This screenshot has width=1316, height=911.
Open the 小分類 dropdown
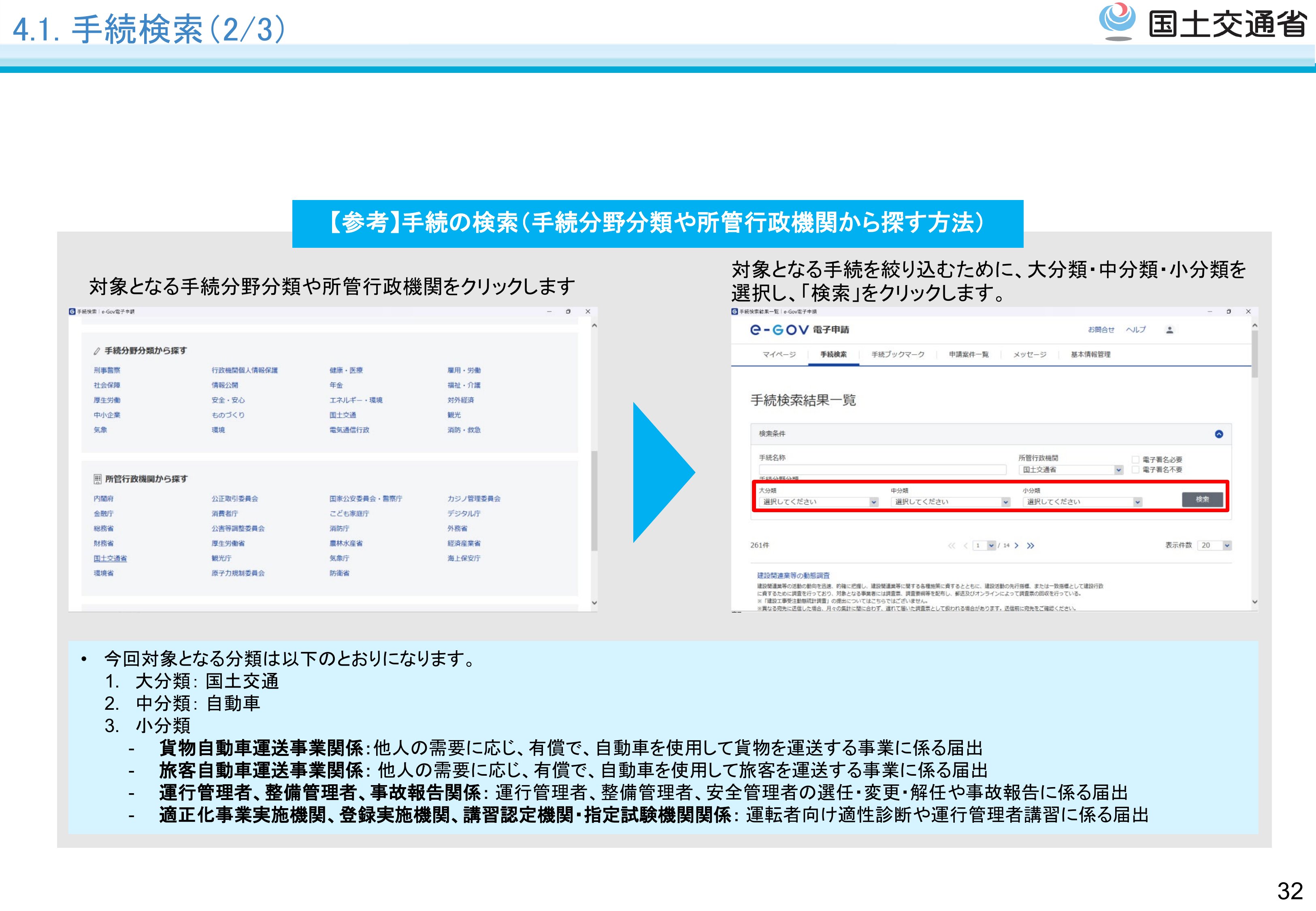tap(1082, 502)
